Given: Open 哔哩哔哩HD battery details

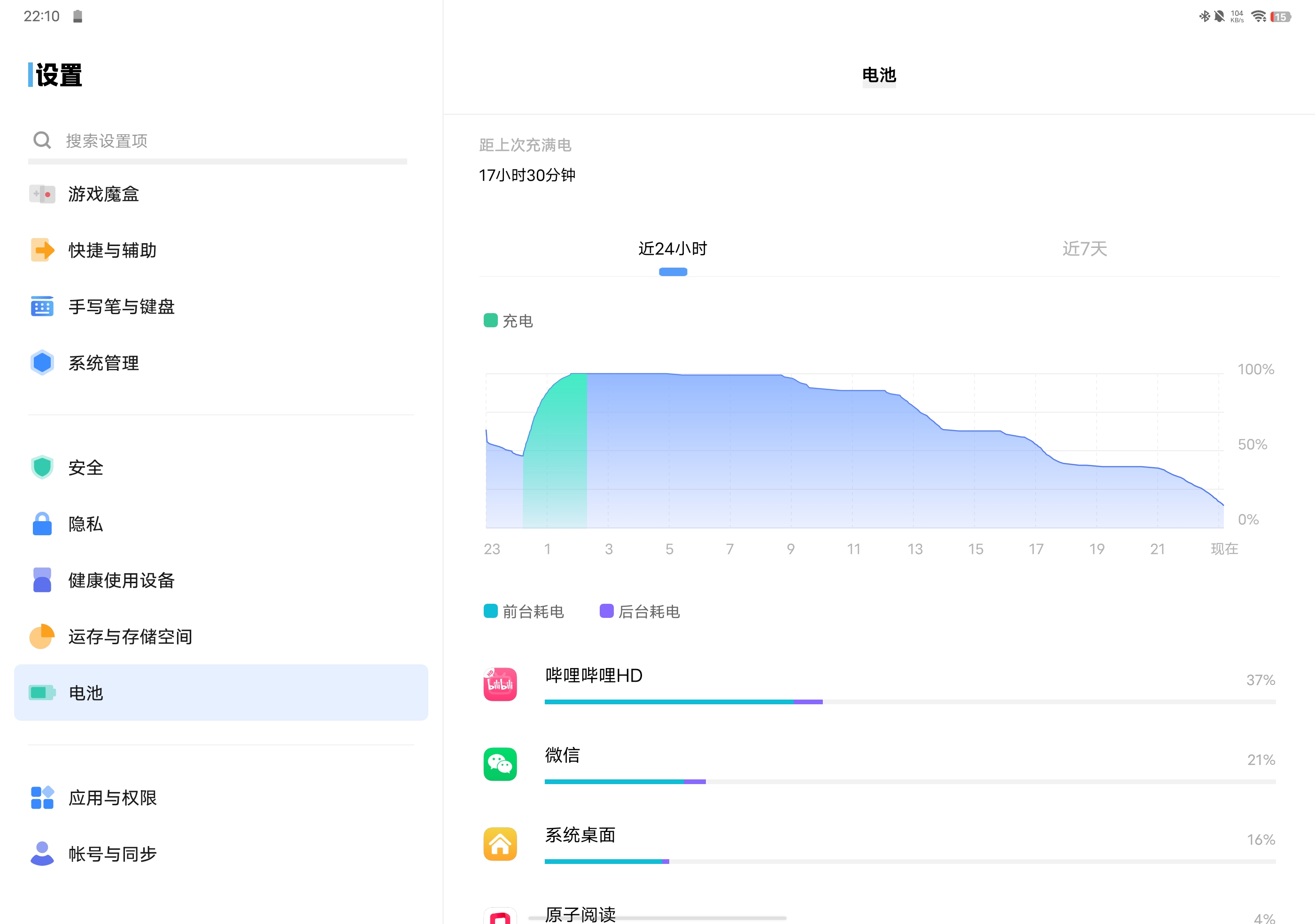Looking at the screenshot, I should point(879,685).
